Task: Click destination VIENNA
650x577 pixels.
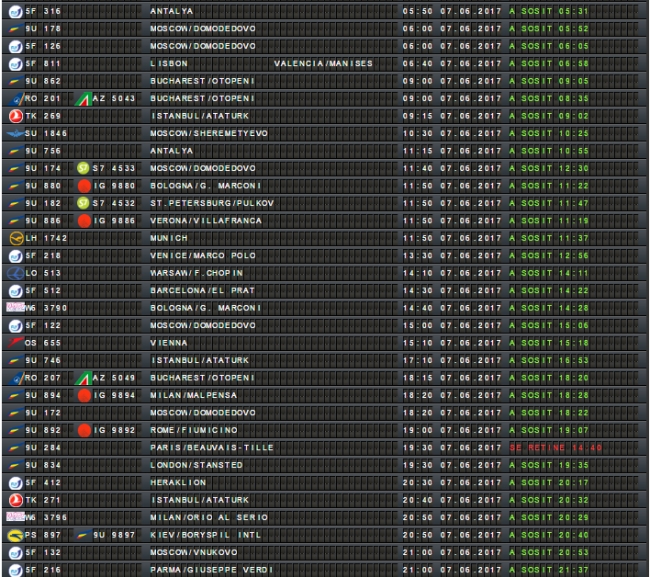Action: (x=169, y=343)
